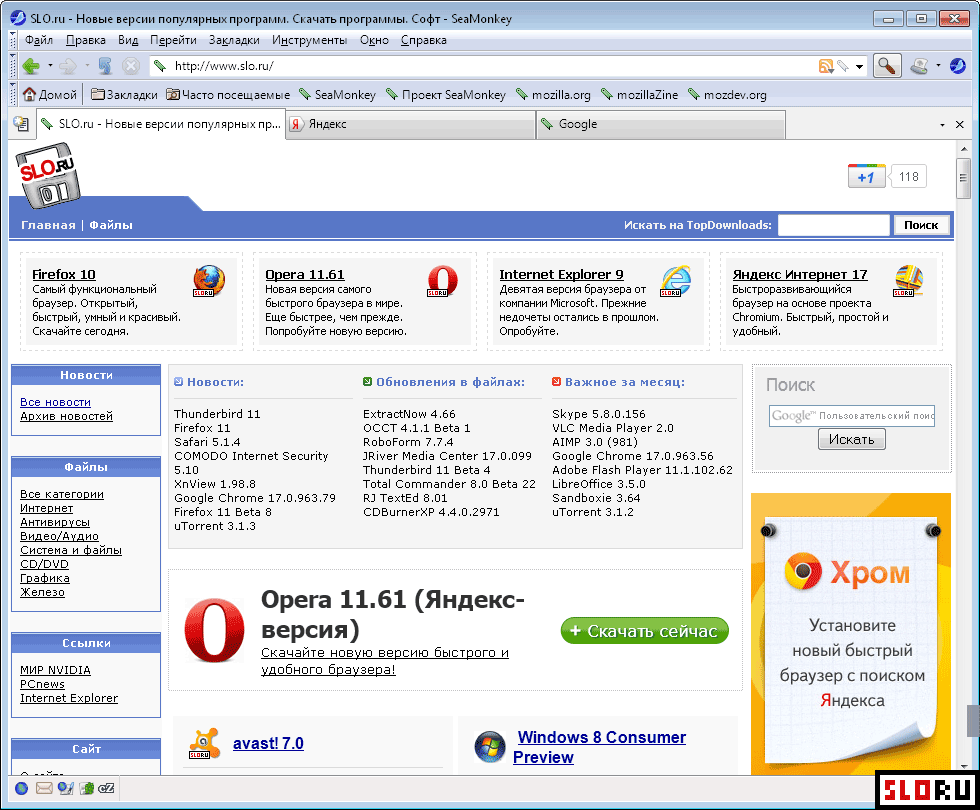Viewport: 980px width, 810px height.
Task: Open the Домой home bookmark
Action: point(50,94)
